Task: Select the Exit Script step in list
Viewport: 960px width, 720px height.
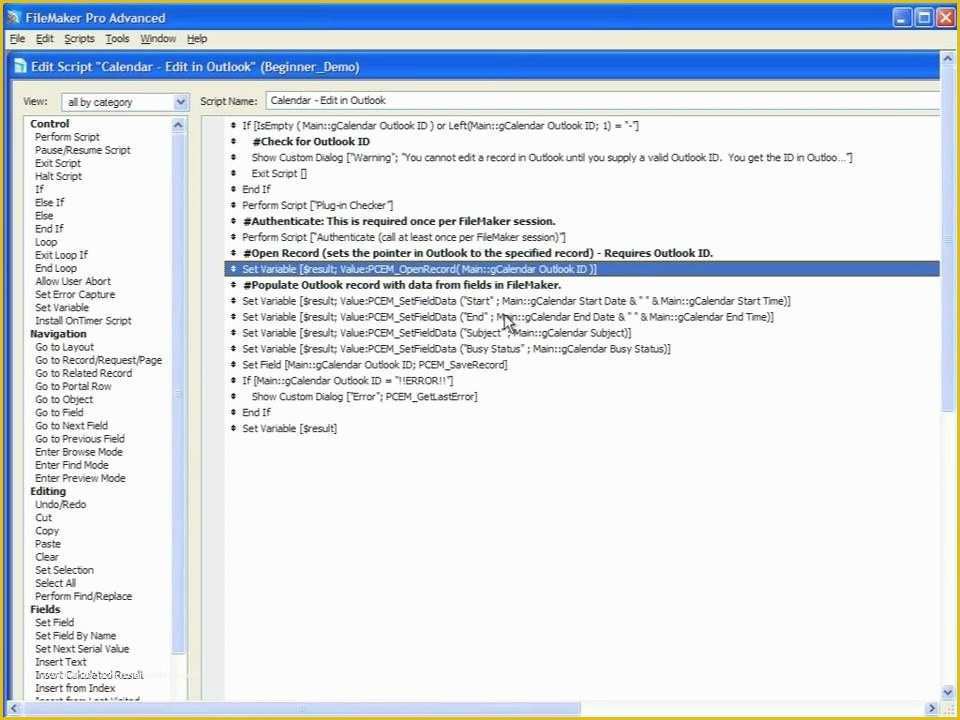Action: click(x=58, y=163)
